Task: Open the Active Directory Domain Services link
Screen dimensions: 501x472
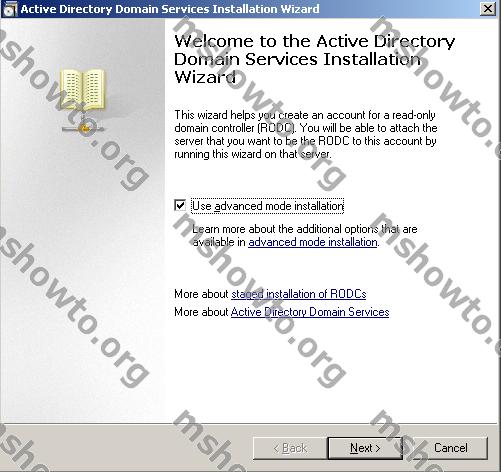Action: click(310, 312)
